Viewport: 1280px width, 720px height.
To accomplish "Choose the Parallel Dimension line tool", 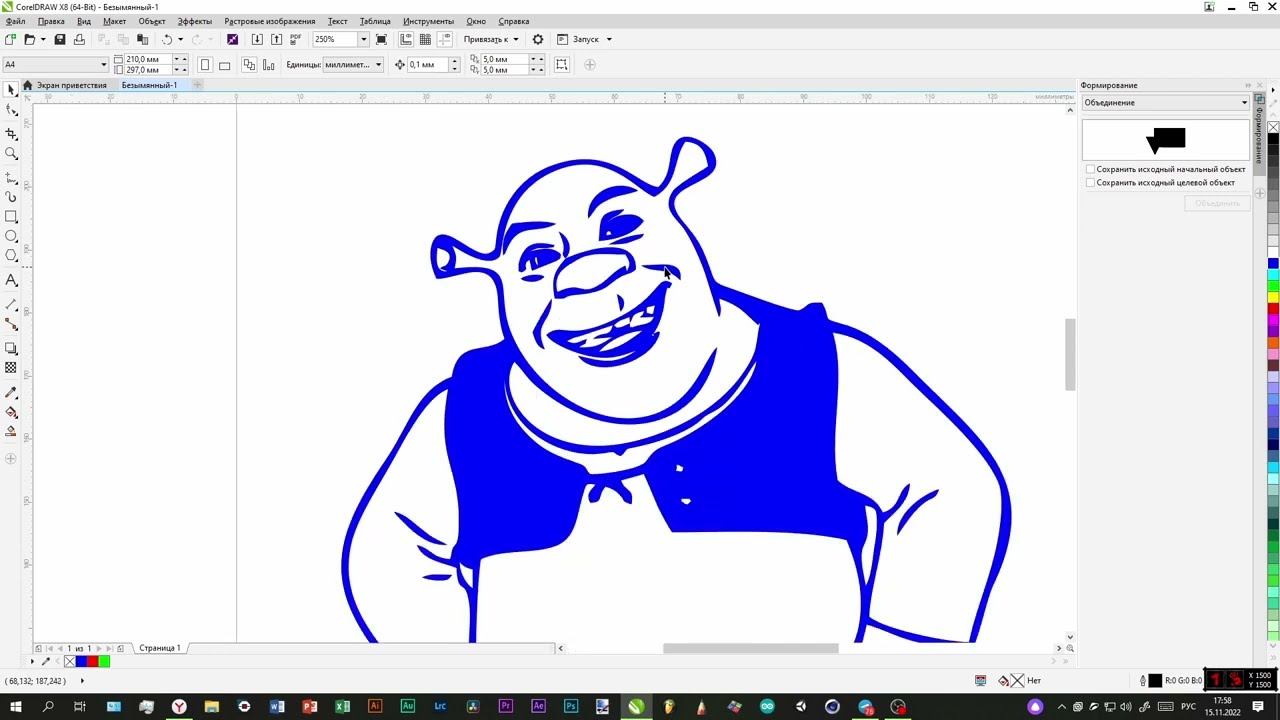I will 11,304.
